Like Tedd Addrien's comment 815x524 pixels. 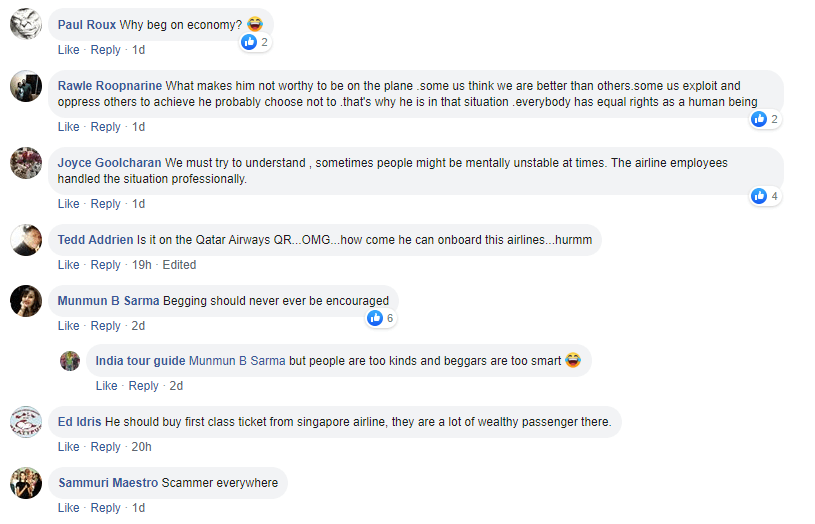69,265
